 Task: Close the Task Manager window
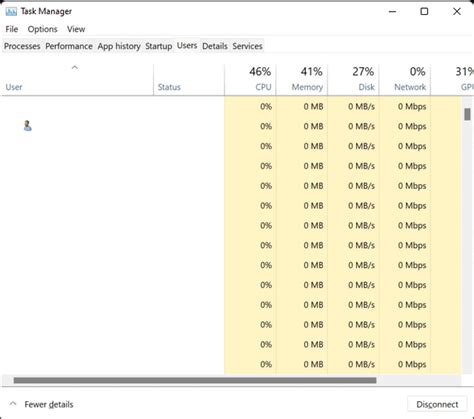[x=457, y=12]
